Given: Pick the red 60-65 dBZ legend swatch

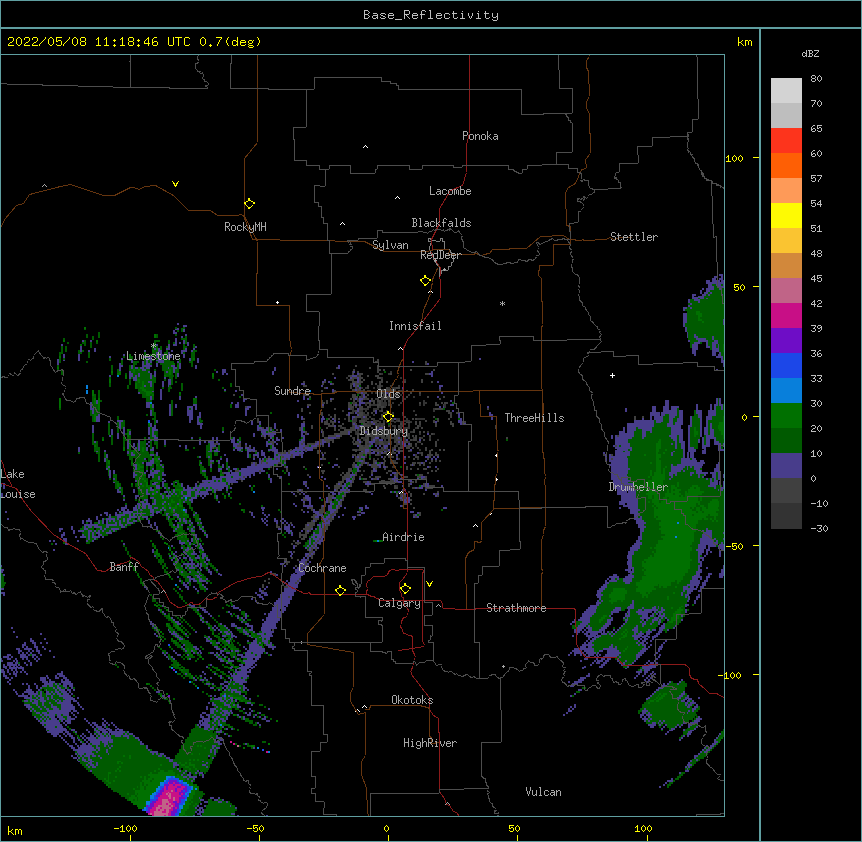Looking at the screenshot, I should [x=786, y=140].
